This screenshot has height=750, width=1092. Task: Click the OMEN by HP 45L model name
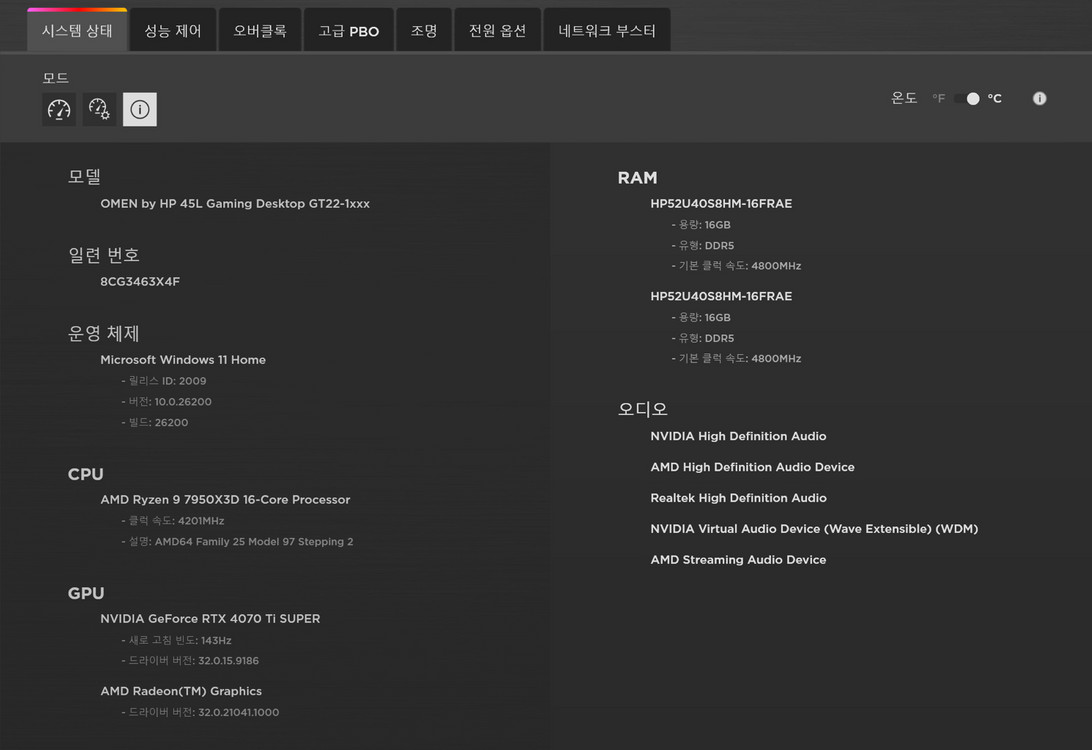click(235, 203)
